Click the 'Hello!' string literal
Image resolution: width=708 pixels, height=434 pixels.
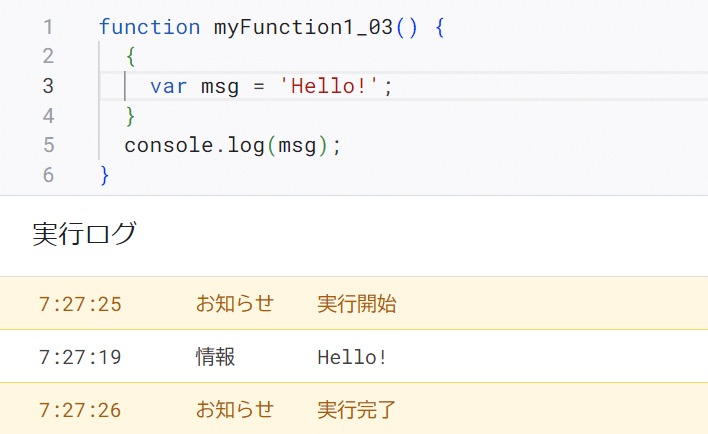(x=328, y=86)
